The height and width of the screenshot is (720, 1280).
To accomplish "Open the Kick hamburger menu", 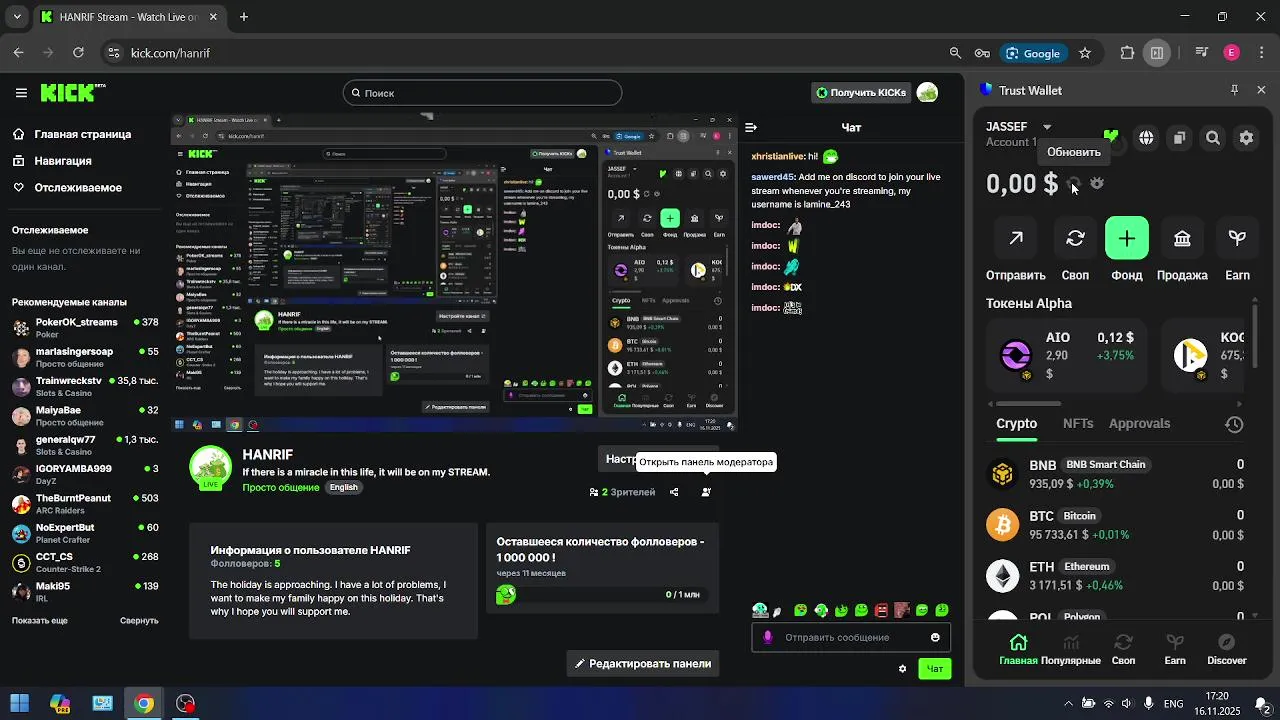I will 21,93.
